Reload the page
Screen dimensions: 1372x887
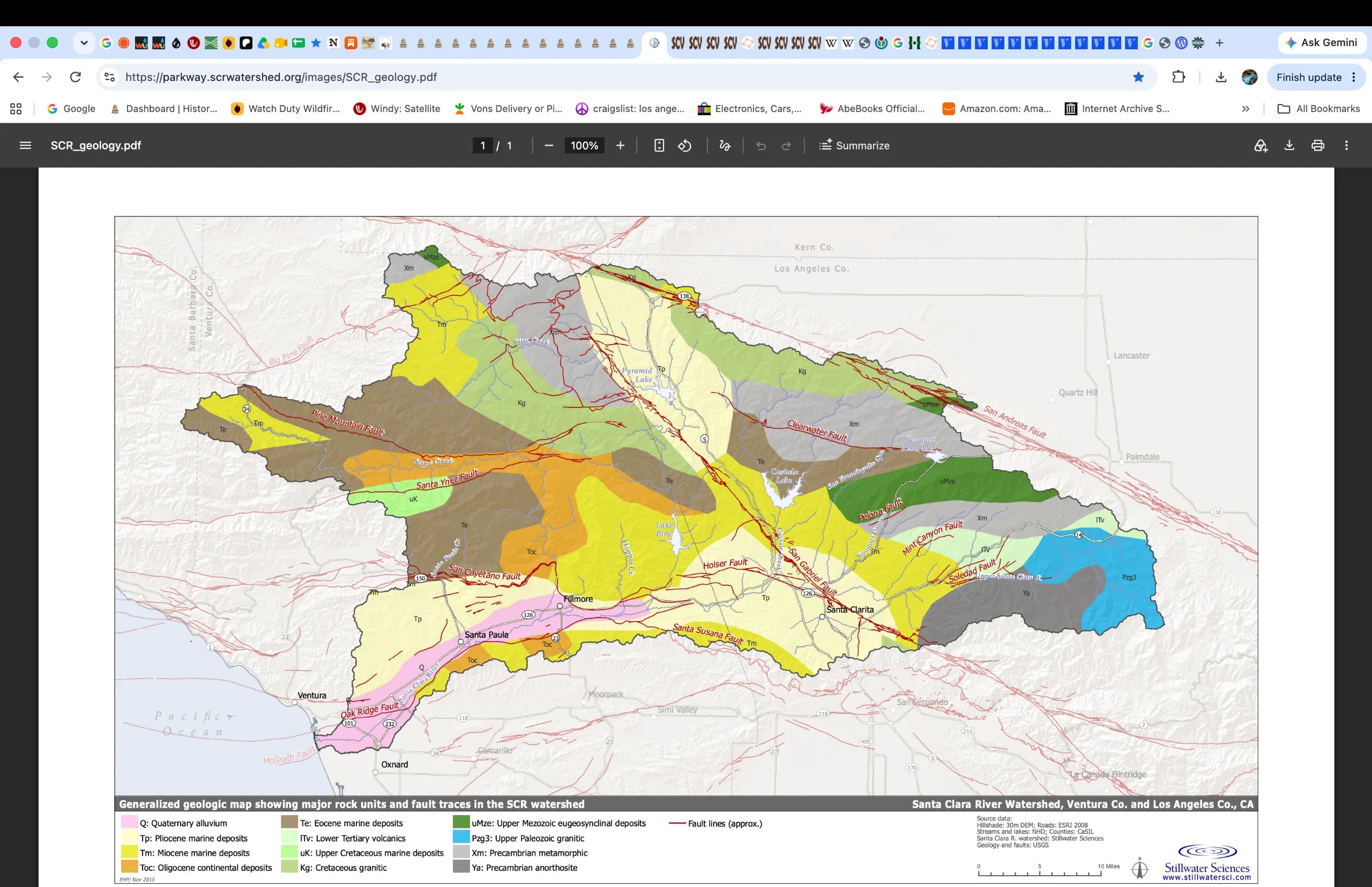click(x=76, y=77)
